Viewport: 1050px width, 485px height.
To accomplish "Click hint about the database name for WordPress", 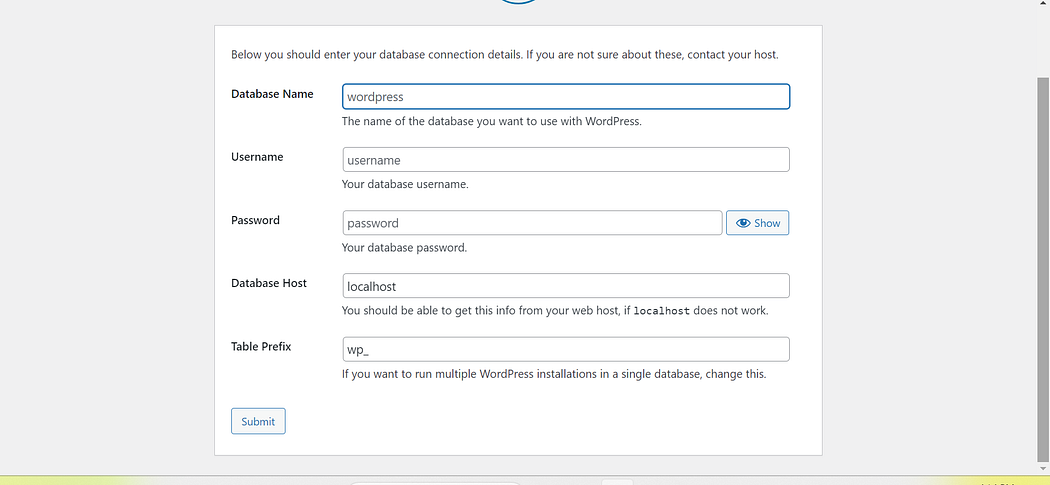I will [492, 122].
